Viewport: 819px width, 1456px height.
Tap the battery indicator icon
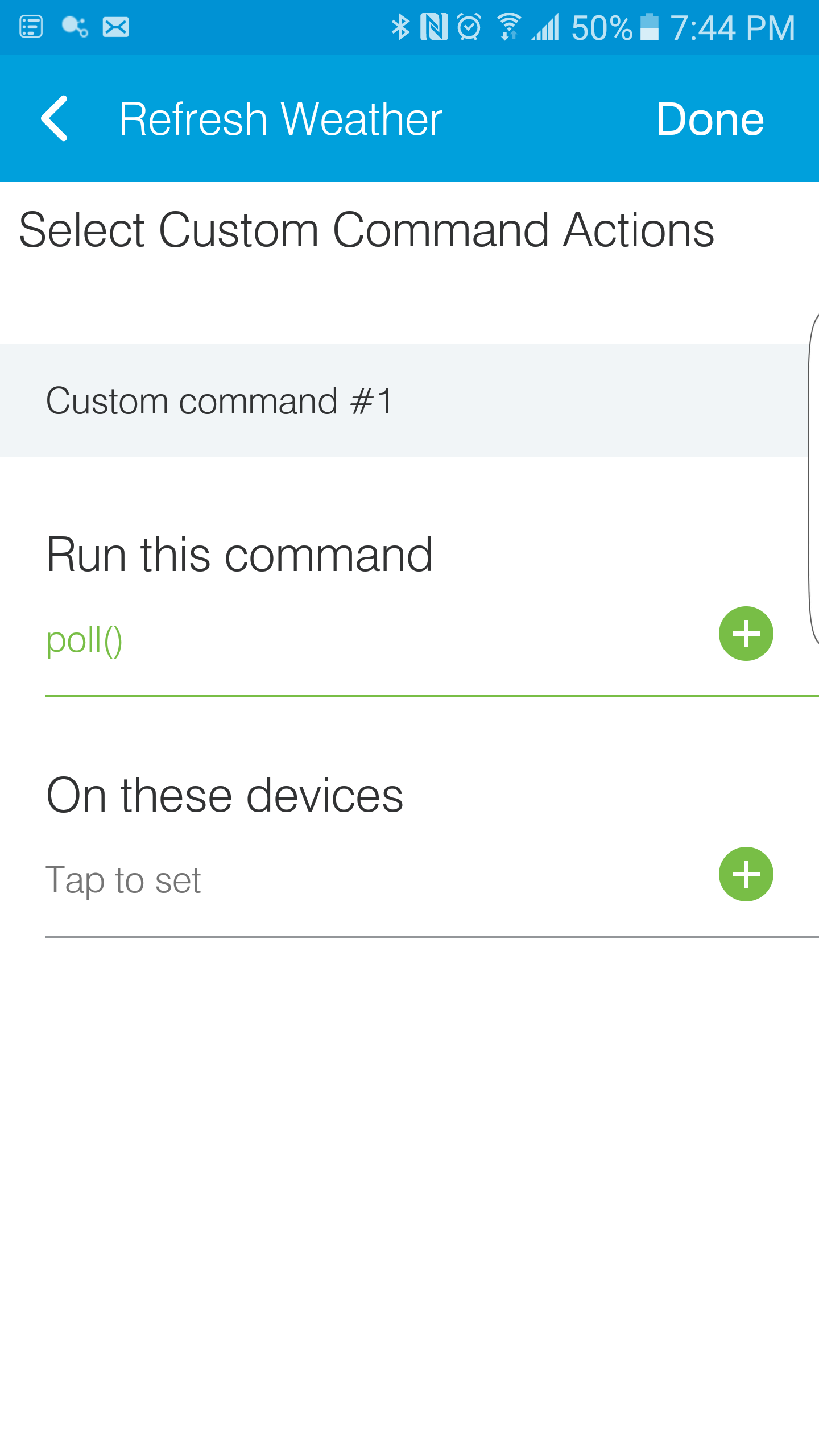click(649, 27)
